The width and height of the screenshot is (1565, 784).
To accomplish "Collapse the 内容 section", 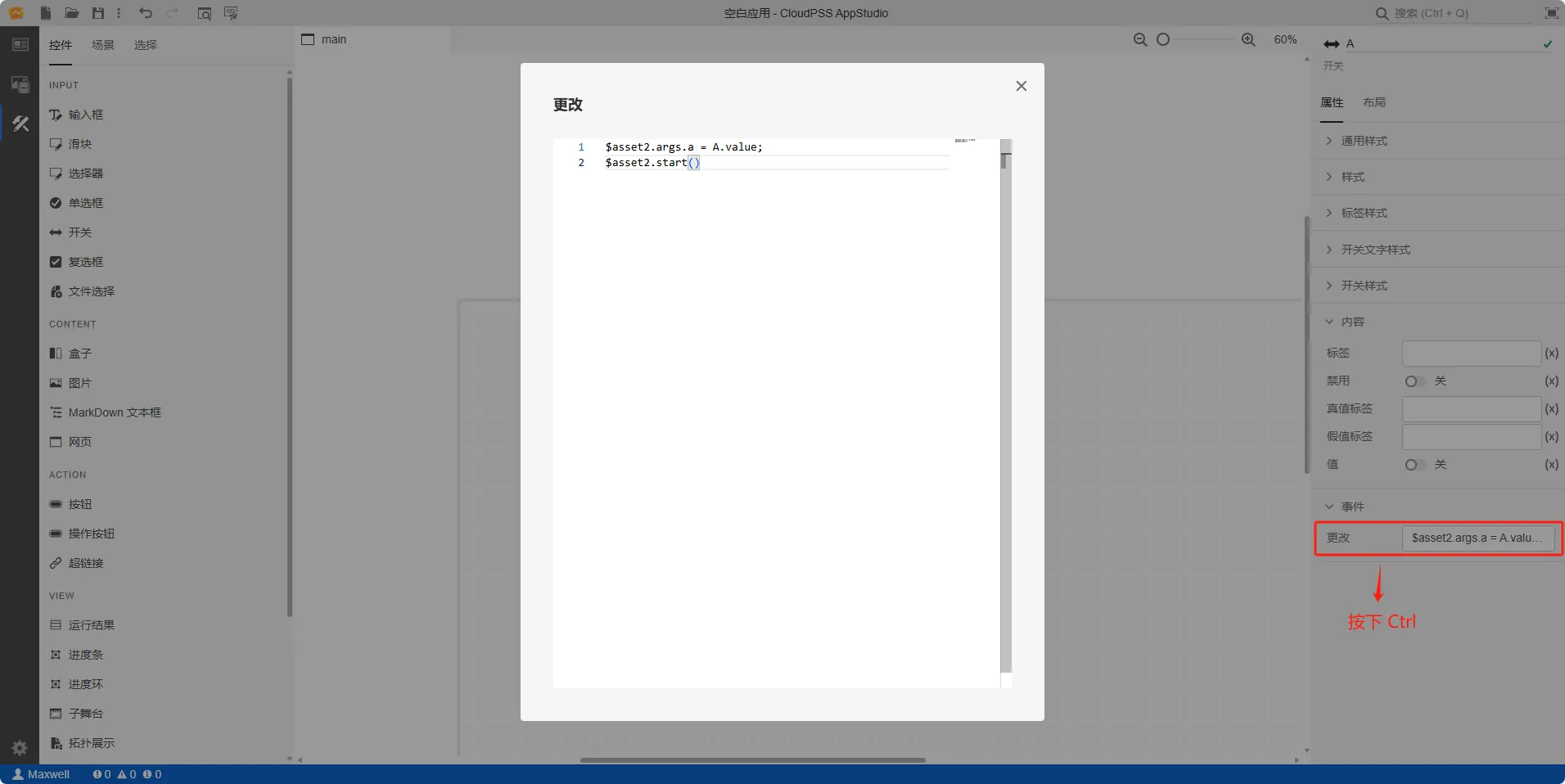I will coord(1438,322).
